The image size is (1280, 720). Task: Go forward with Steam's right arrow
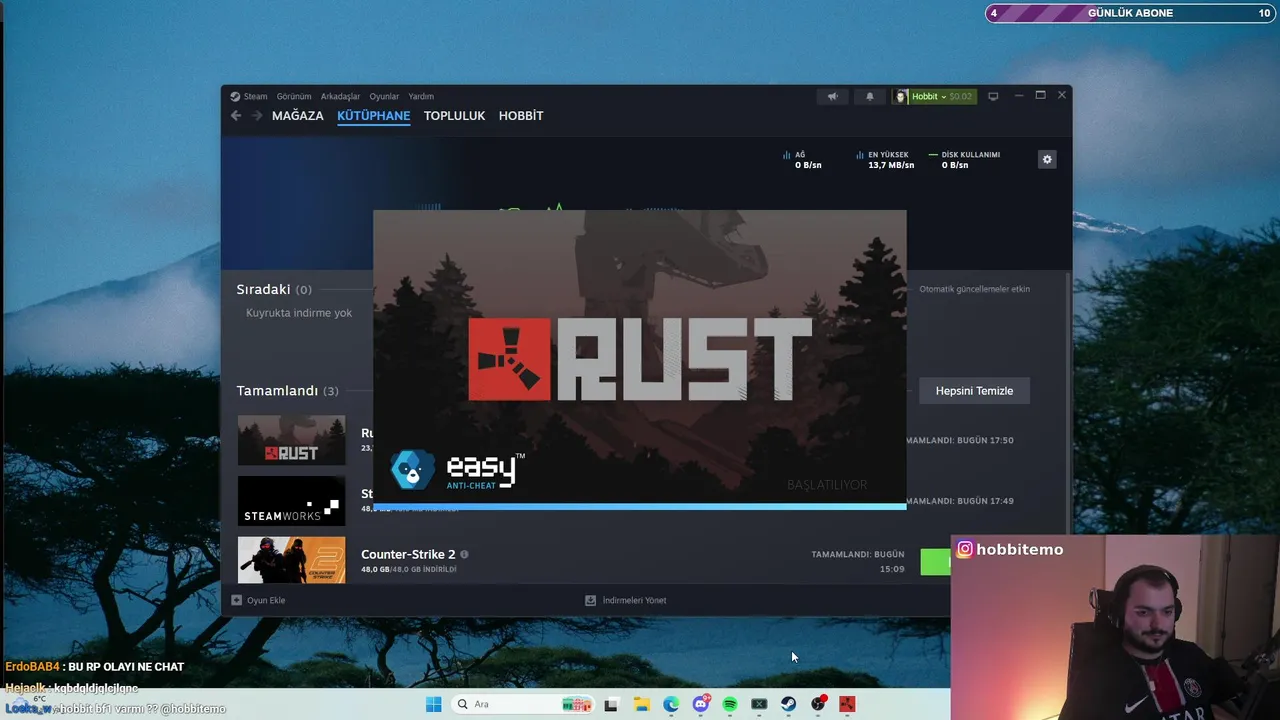[x=257, y=116]
